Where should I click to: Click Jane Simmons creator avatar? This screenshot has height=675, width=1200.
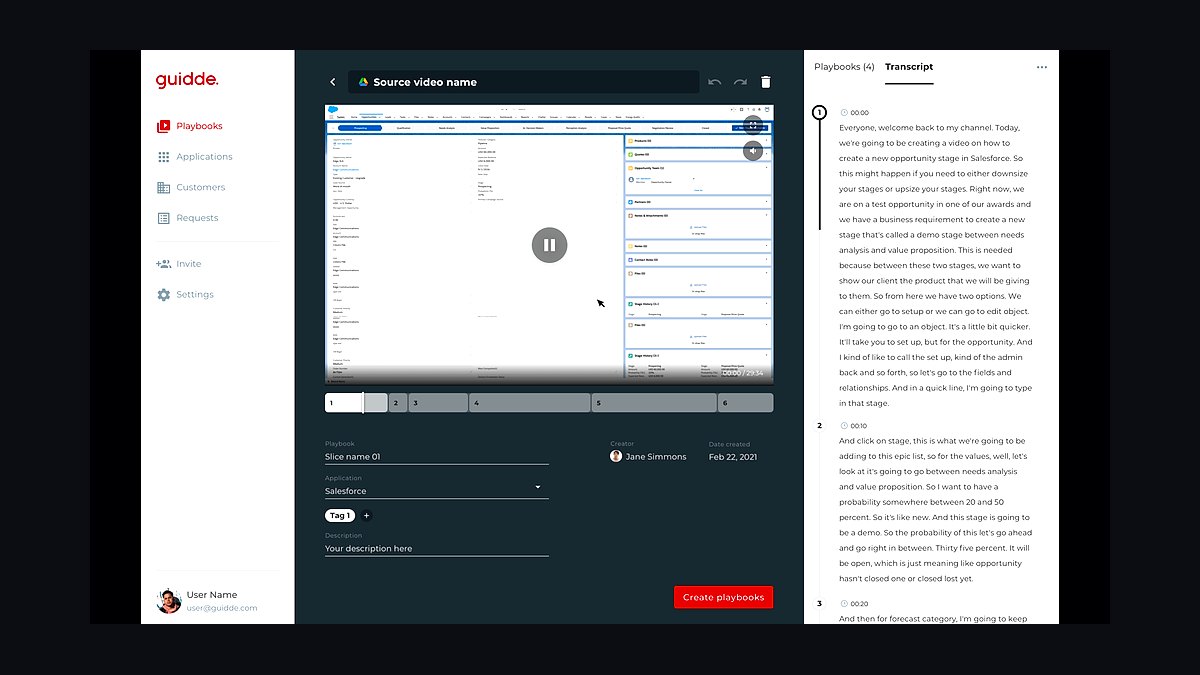(x=616, y=457)
